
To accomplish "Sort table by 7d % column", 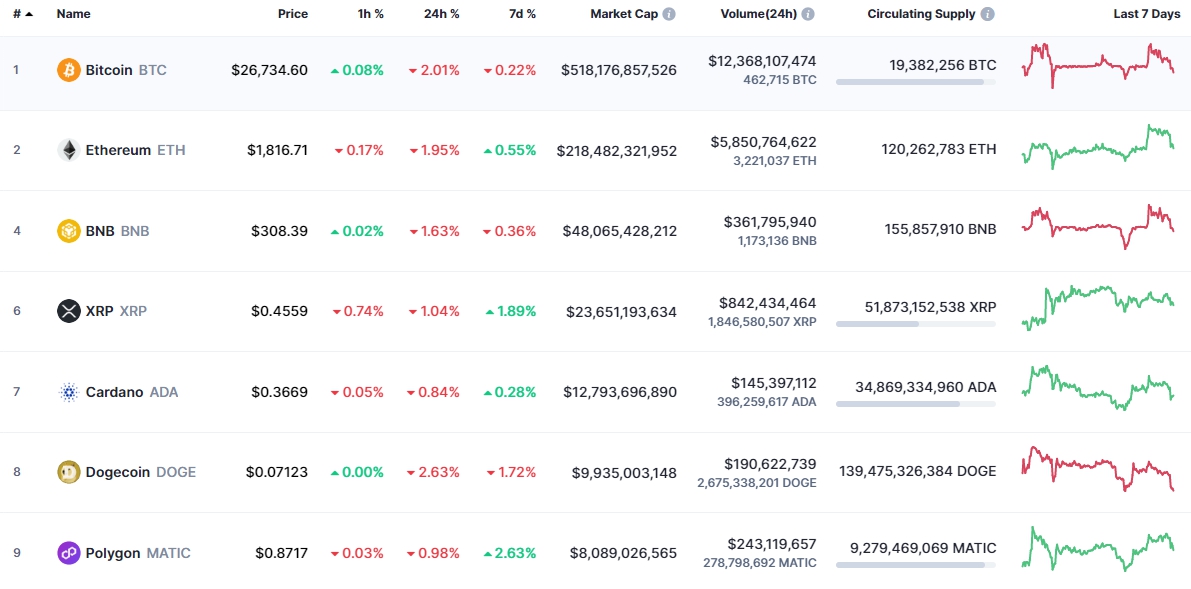I will 522,14.
